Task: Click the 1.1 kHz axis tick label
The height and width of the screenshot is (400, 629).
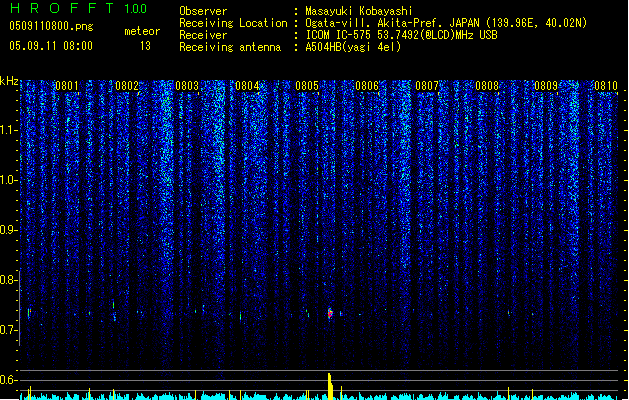Action: pyautogui.click(x=8, y=130)
